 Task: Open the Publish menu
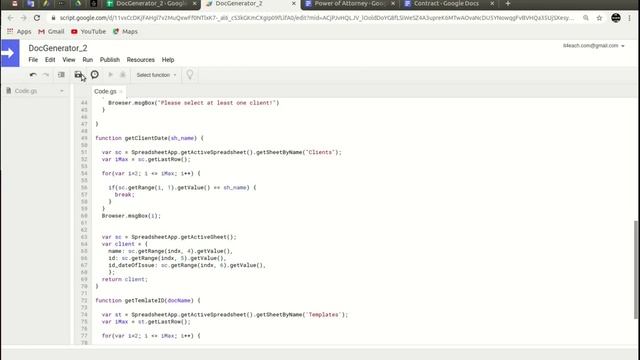pos(110,60)
